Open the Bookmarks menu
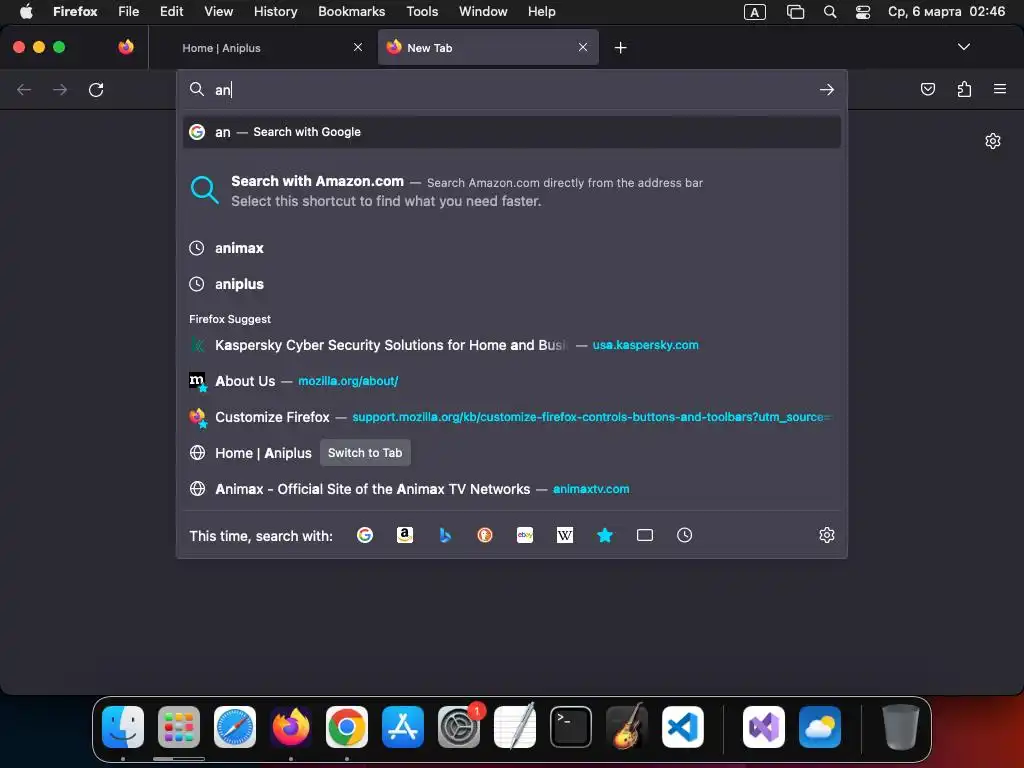 (x=351, y=11)
